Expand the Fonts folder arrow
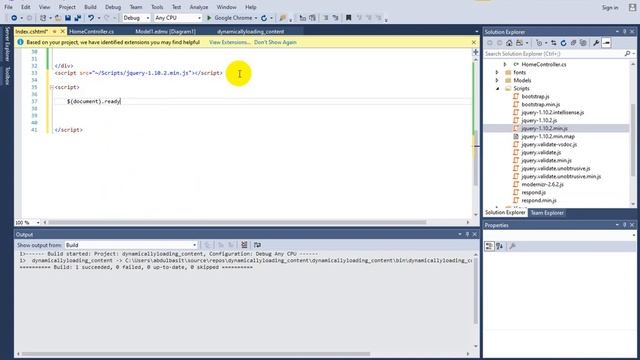This screenshot has height=360, width=640. point(497,72)
